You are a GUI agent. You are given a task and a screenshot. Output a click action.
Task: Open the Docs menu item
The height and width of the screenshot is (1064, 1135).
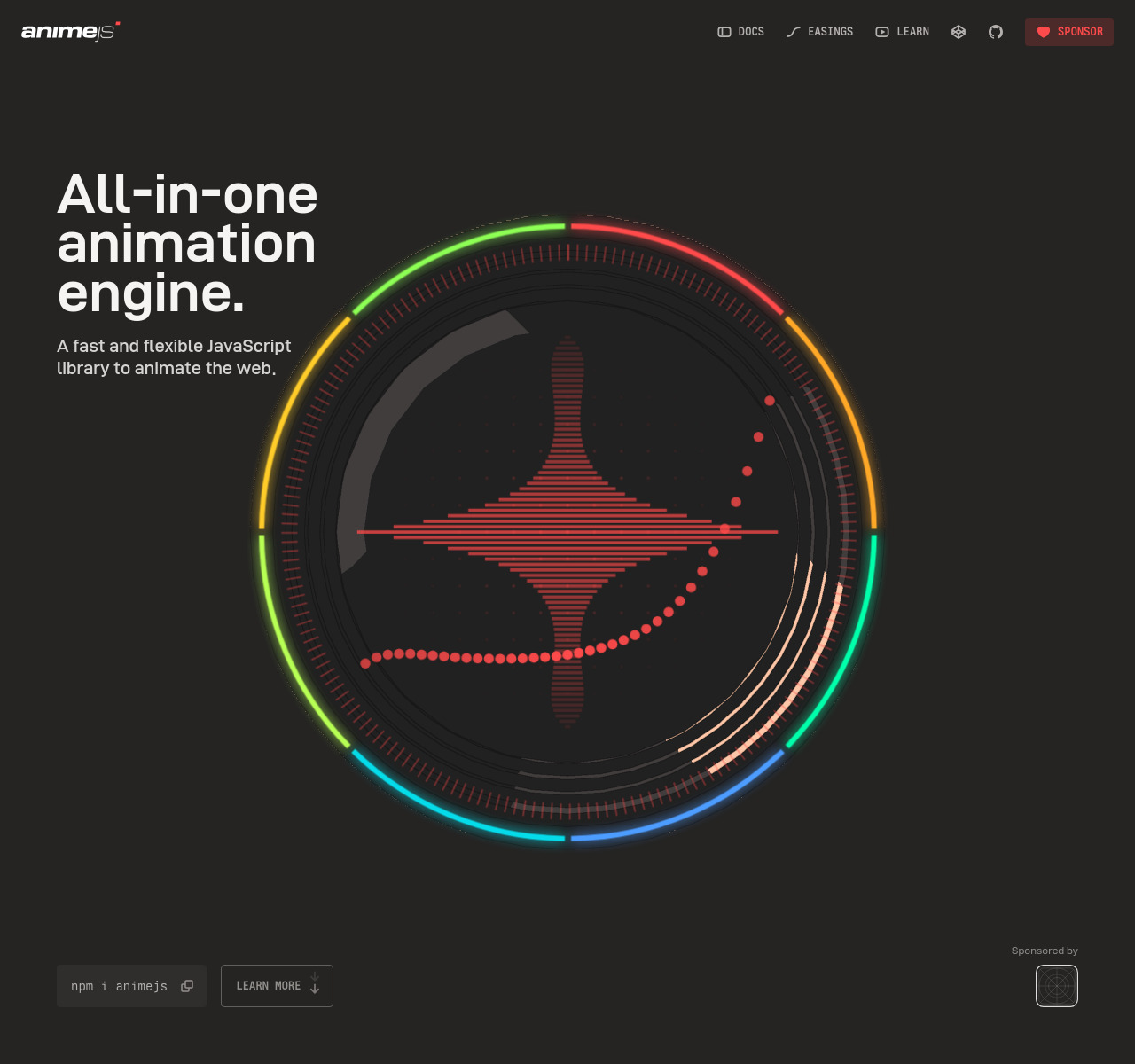[x=740, y=32]
